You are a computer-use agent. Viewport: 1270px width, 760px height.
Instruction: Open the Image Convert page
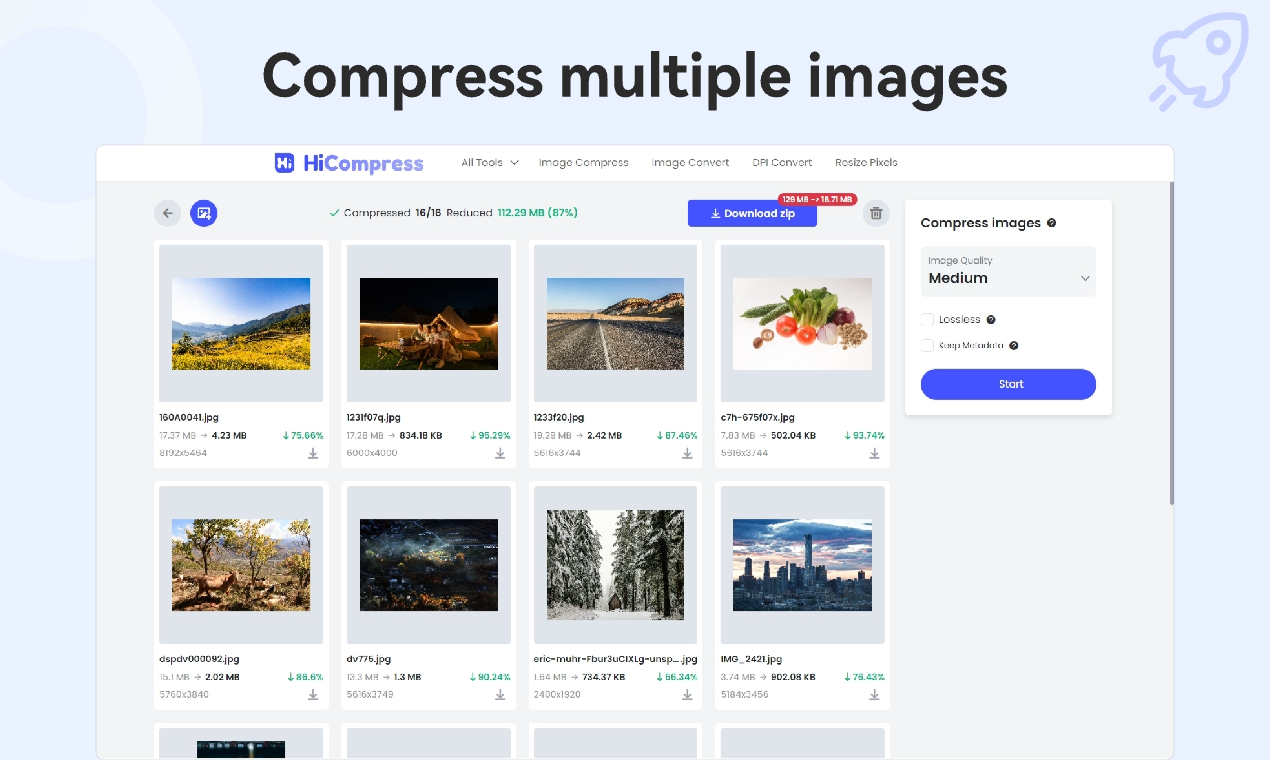tap(690, 162)
